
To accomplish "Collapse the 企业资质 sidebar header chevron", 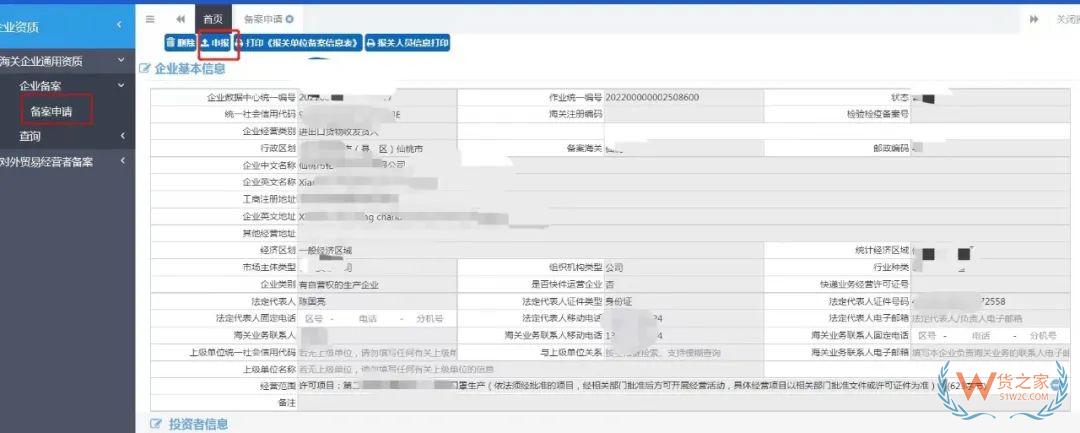I will 119,25.
